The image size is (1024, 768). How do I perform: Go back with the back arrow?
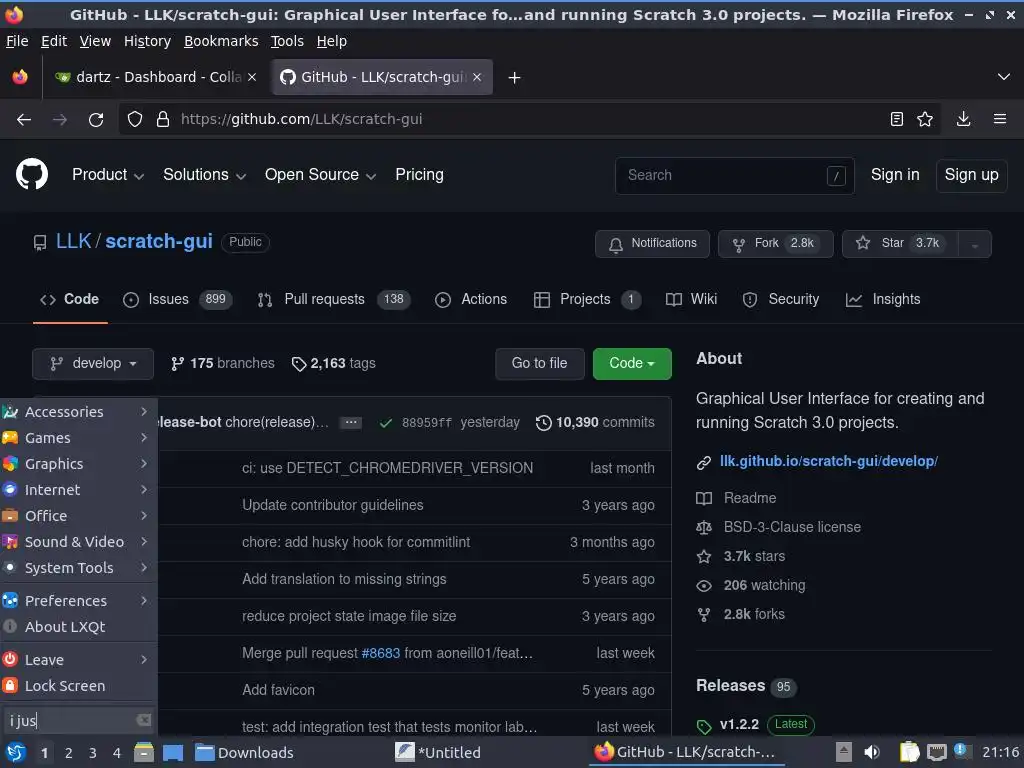[x=24, y=120]
